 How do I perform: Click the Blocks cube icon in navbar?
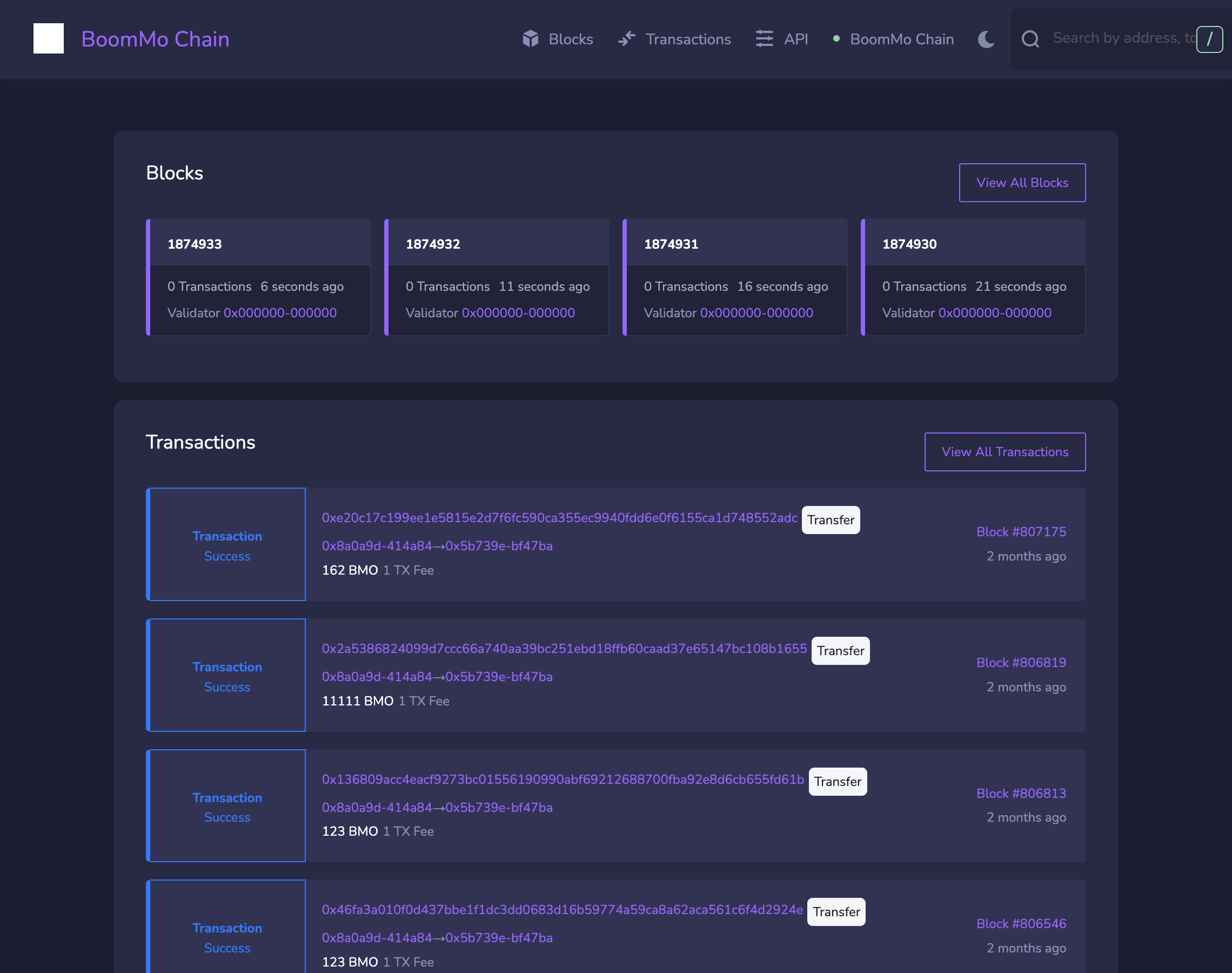click(530, 39)
